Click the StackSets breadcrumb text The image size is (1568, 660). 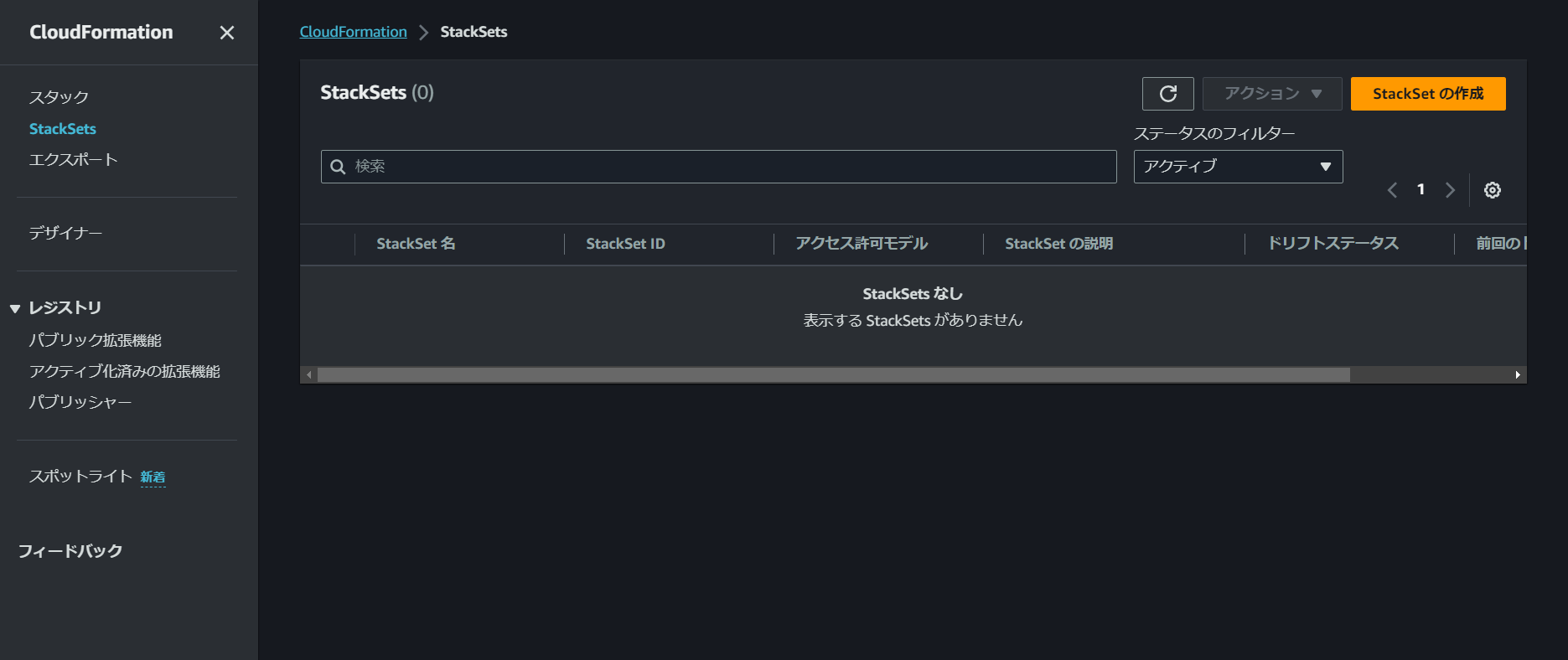pyautogui.click(x=474, y=32)
